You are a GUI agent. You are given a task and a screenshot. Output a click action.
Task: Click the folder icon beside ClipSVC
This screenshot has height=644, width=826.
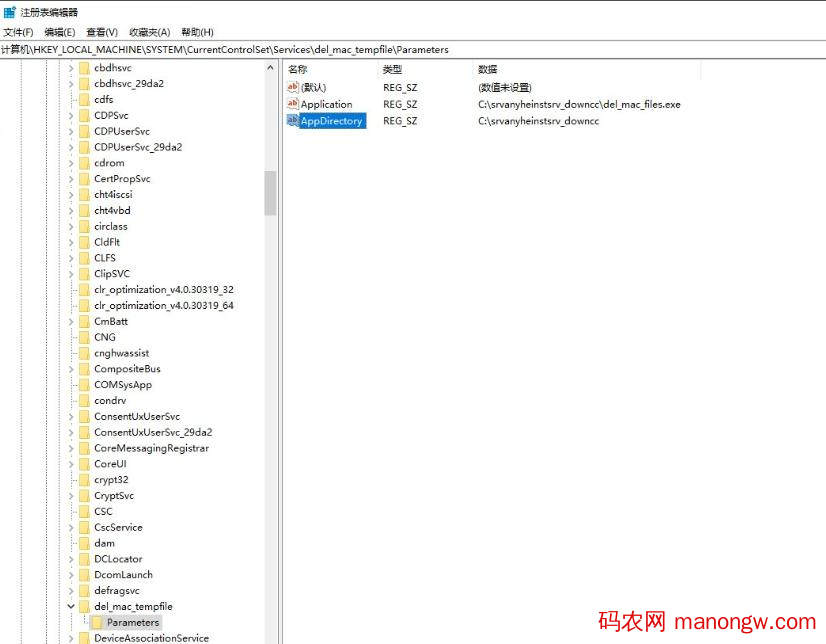pyautogui.click(x=84, y=273)
